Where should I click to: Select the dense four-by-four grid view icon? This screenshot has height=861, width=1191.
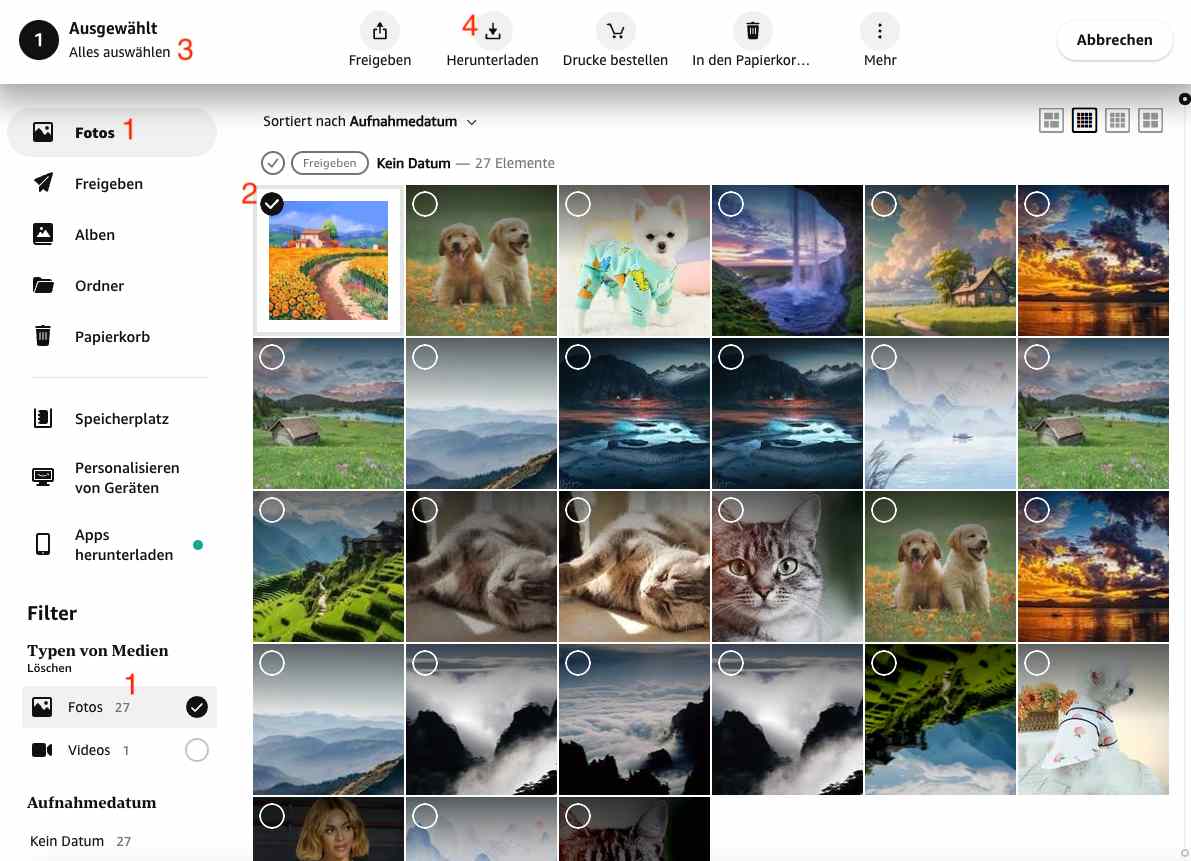coord(1085,120)
